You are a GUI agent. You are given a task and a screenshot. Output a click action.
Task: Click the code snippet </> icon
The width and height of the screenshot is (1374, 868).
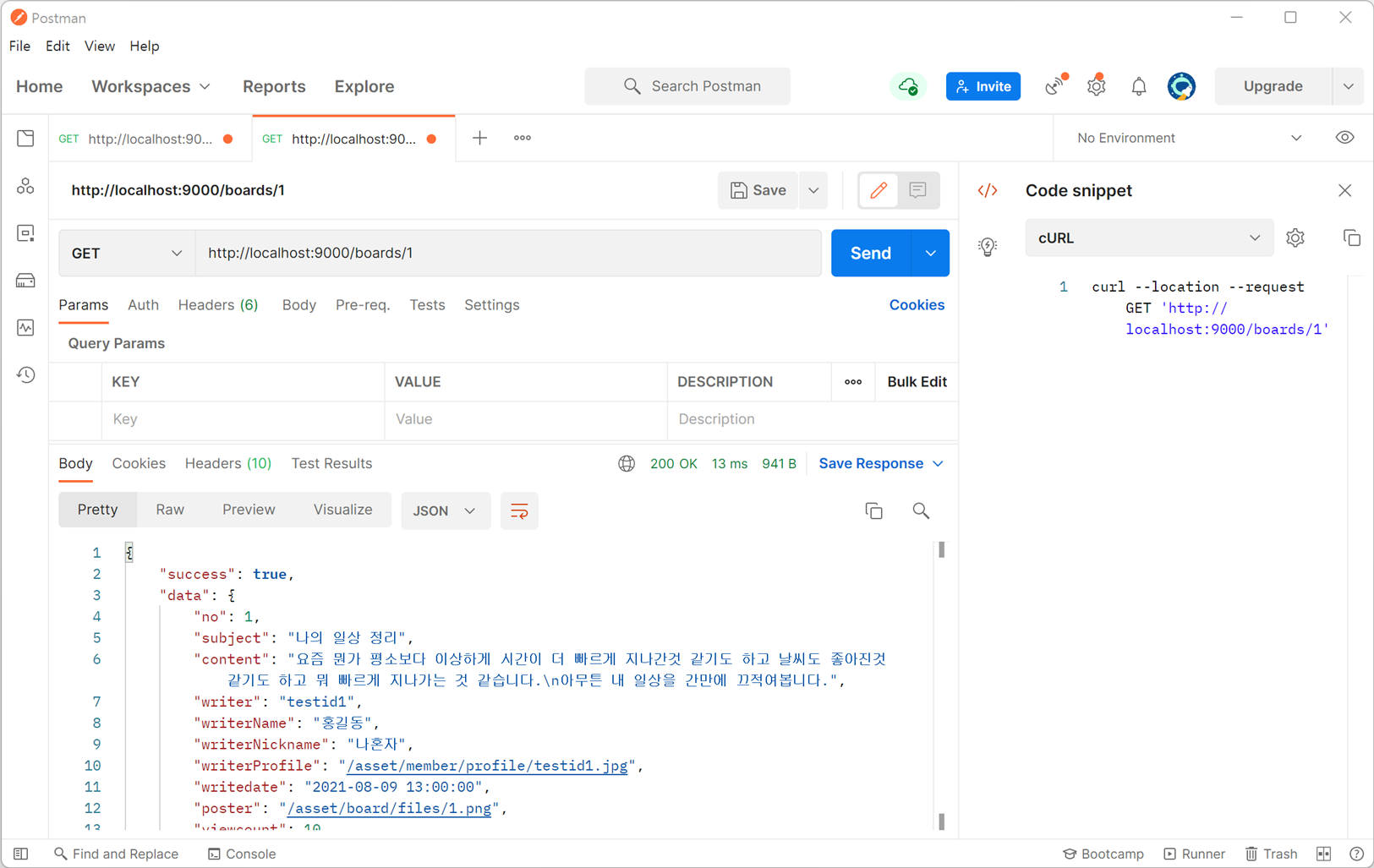point(988,190)
